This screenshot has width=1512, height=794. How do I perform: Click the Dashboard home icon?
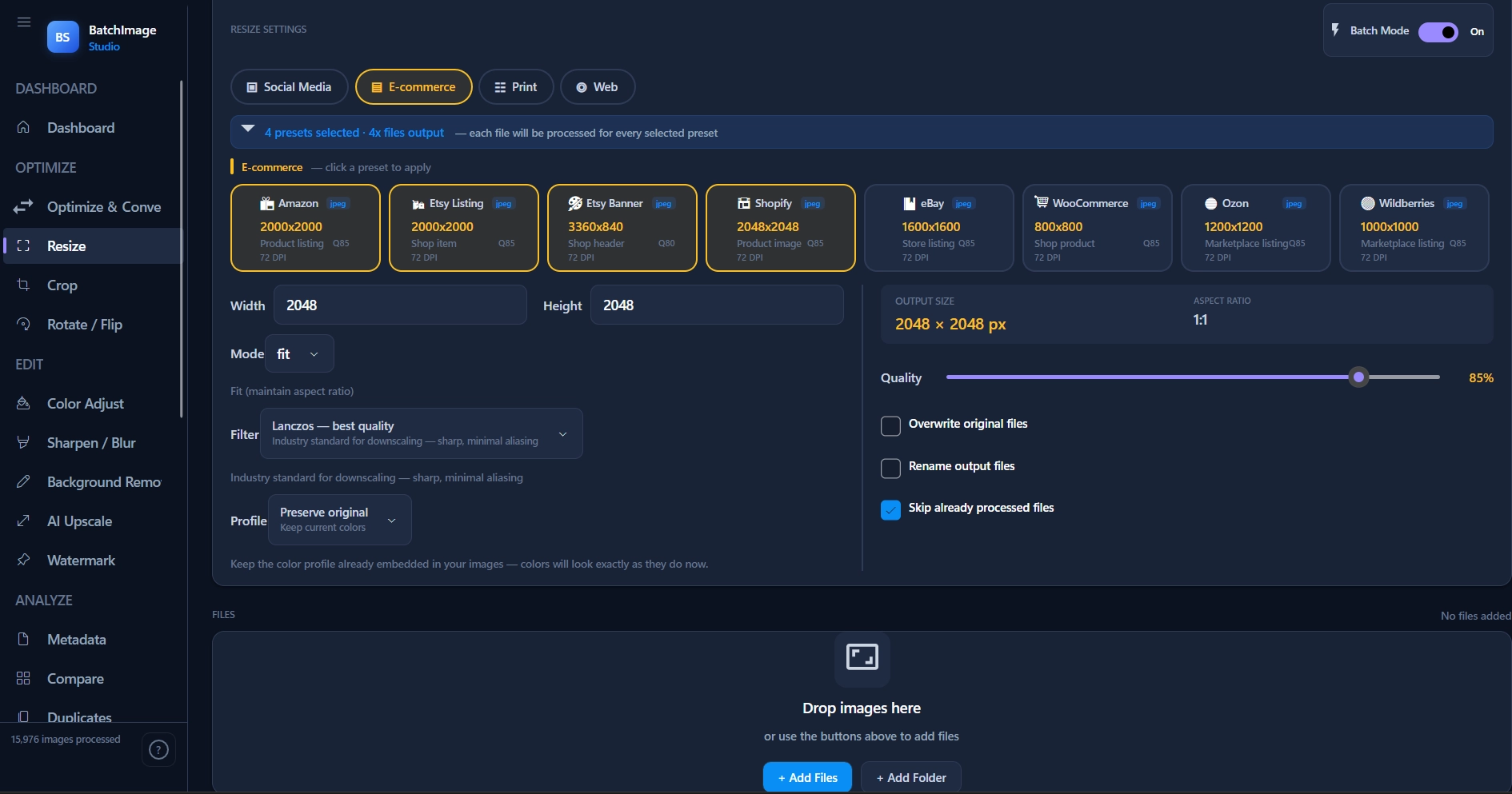tap(23, 127)
